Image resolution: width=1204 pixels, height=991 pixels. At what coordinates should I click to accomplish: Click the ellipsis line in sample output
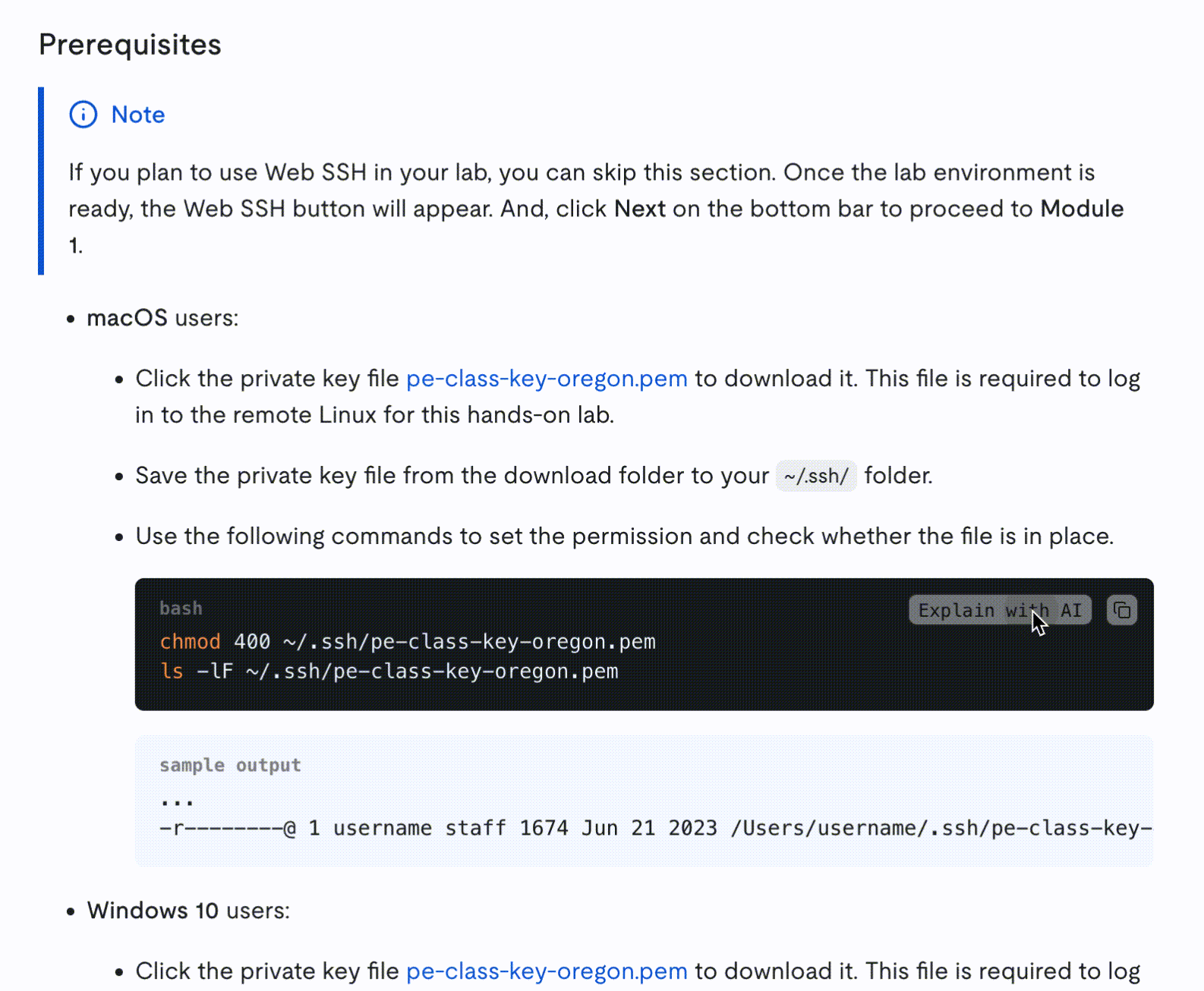tap(177, 799)
